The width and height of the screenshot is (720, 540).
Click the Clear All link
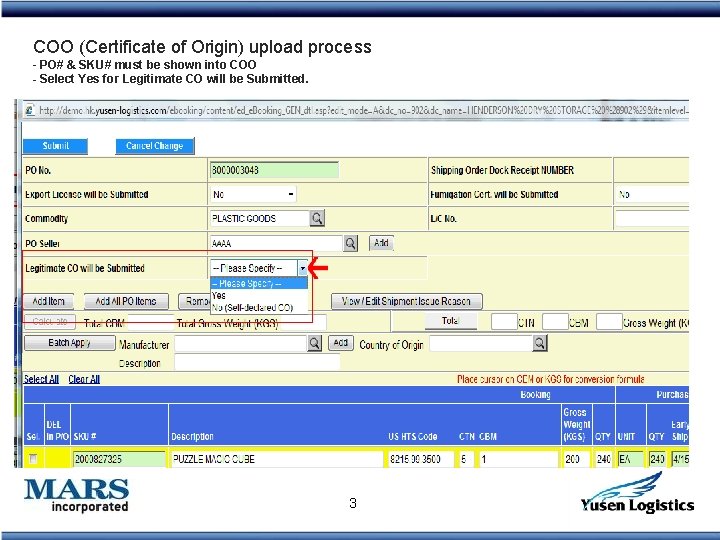click(x=84, y=379)
